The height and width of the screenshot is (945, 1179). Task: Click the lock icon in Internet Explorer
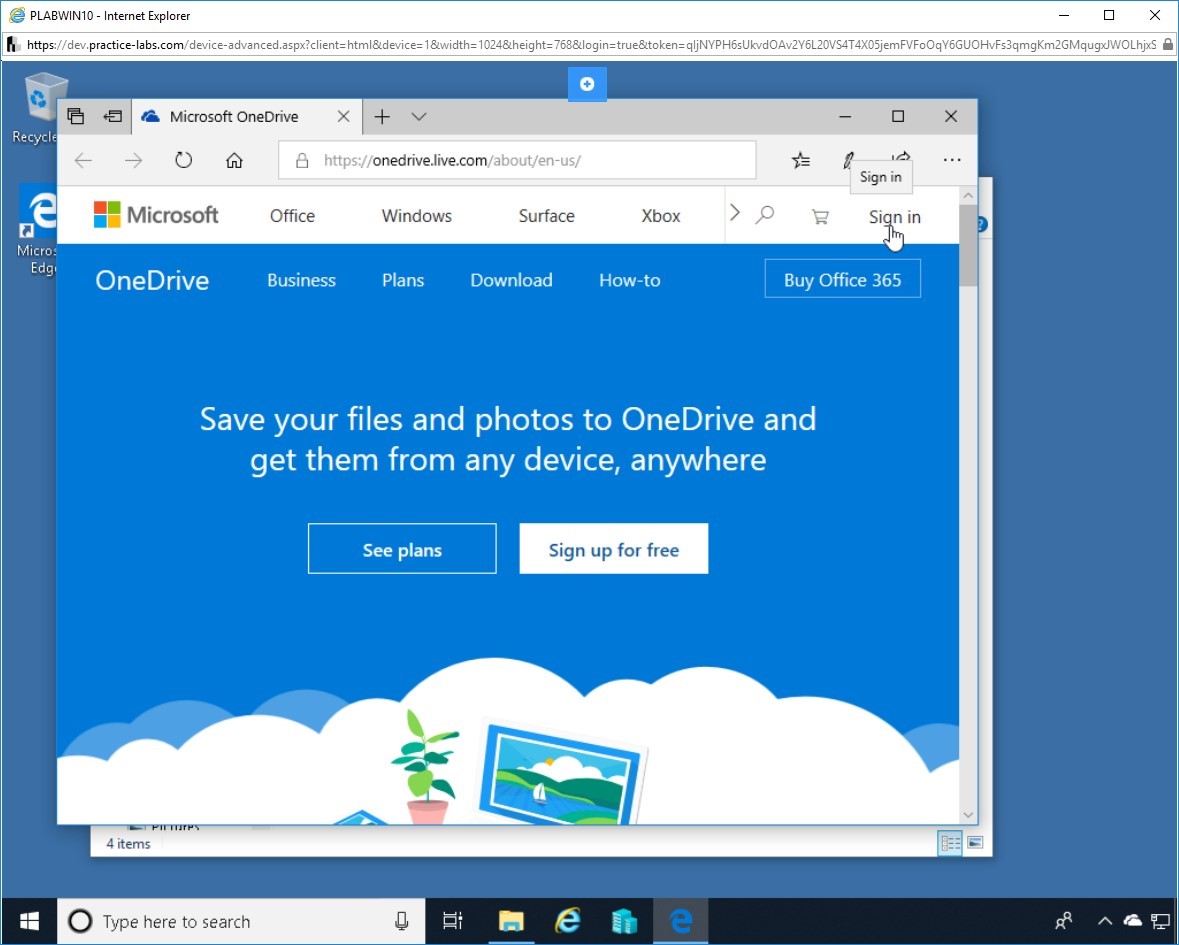click(x=1168, y=45)
